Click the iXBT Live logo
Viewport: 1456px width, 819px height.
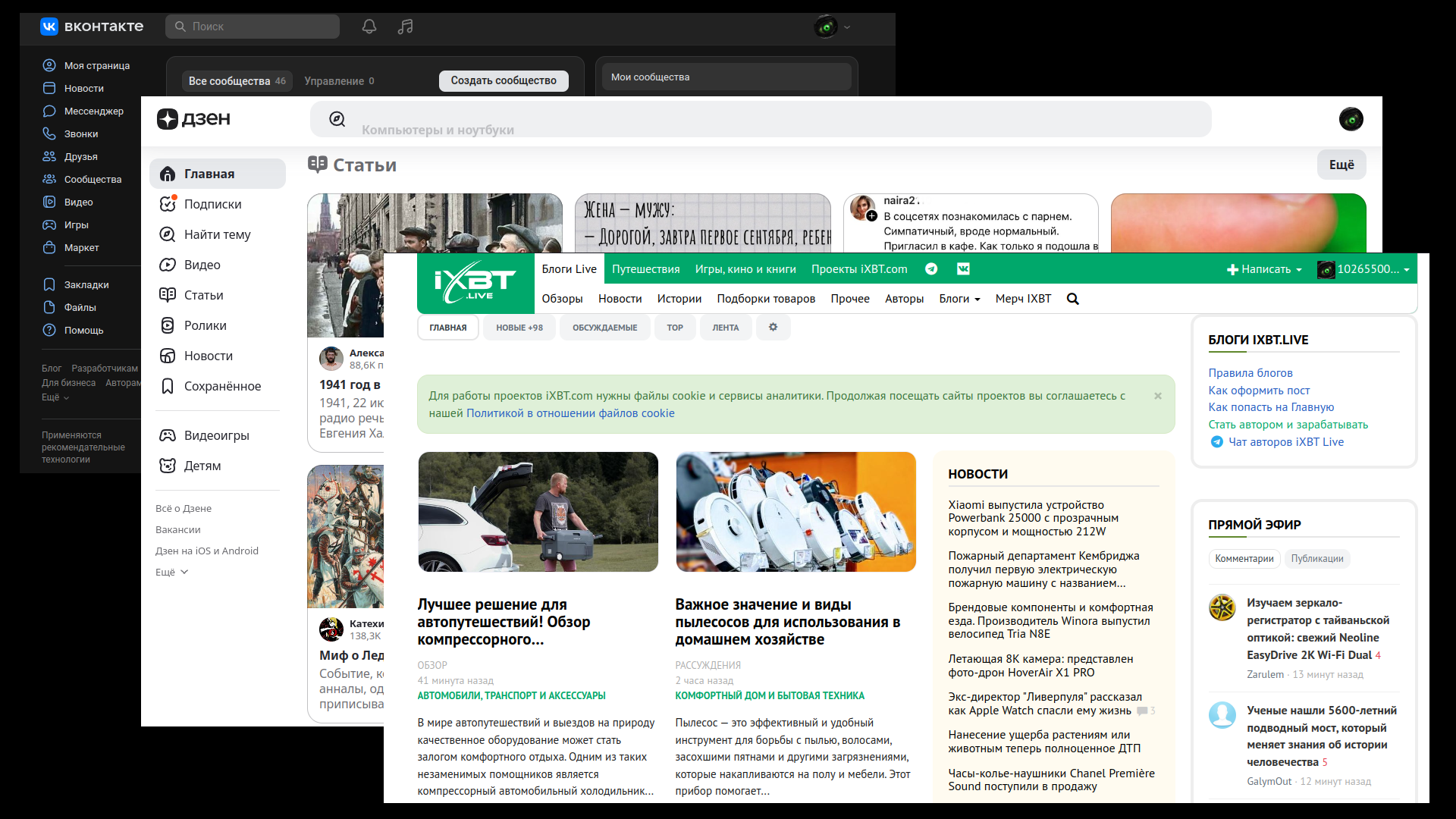tap(475, 283)
